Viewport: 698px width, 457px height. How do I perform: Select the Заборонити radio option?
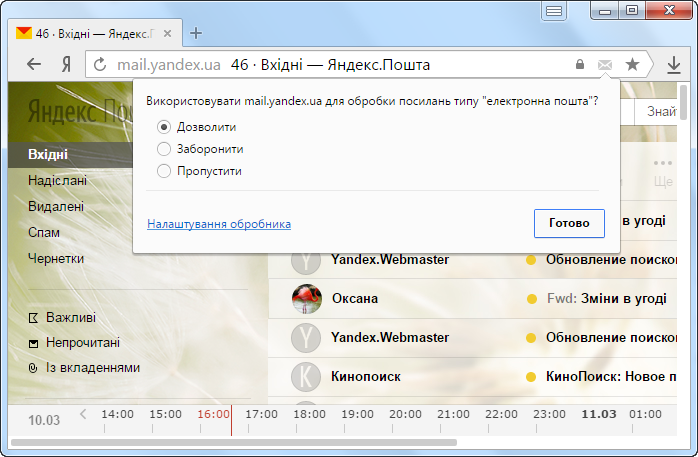pyautogui.click(x=164, y=149)
